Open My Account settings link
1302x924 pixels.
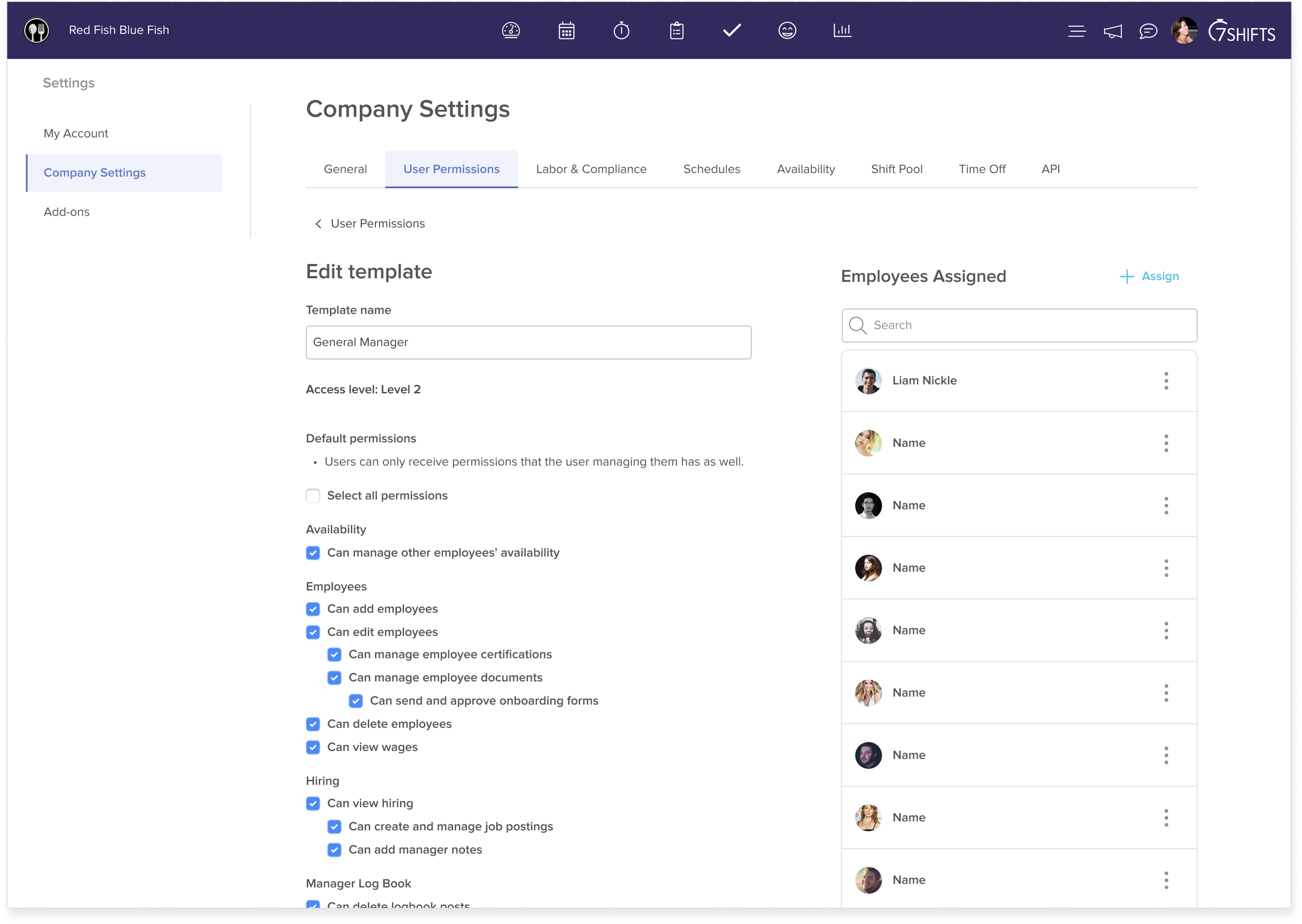coord(76,133)
